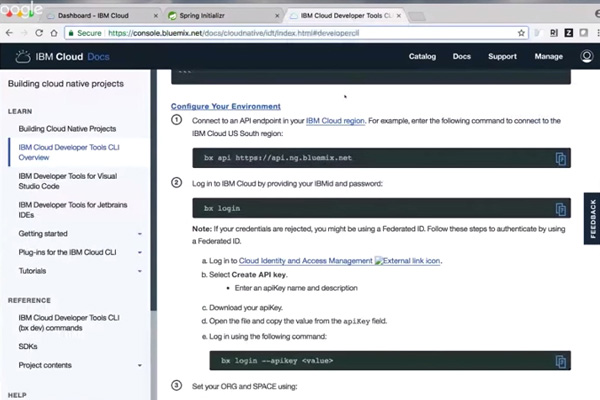Screen dimensions: 600x400
Task: Click the sidebar vertical scrollbar
Action: tap(154, 191)
